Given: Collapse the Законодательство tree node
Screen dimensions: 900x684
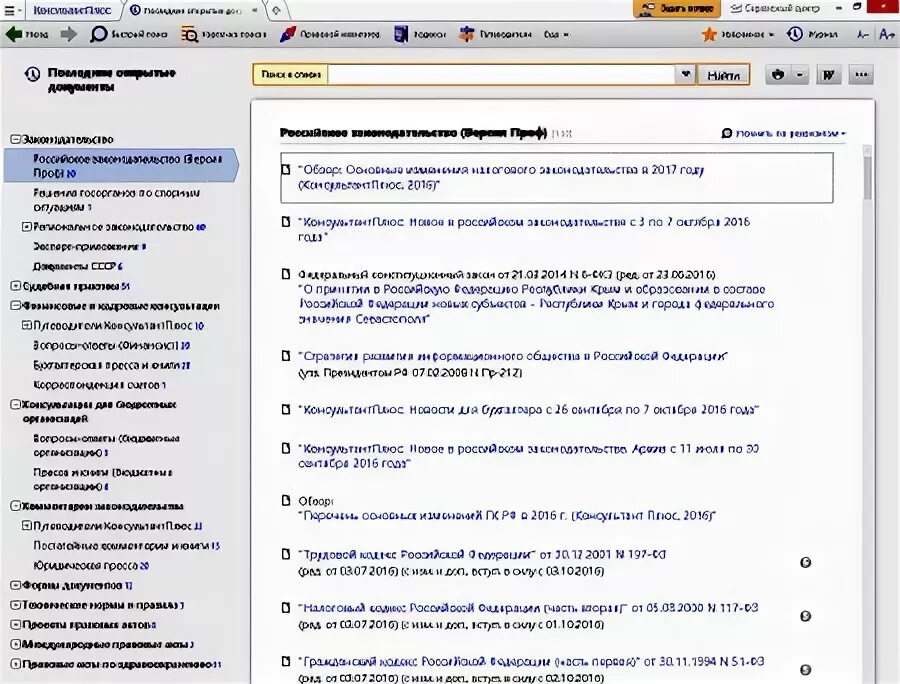Looking at the screenshot, I should pyautogui.click(x=15, y=139).
